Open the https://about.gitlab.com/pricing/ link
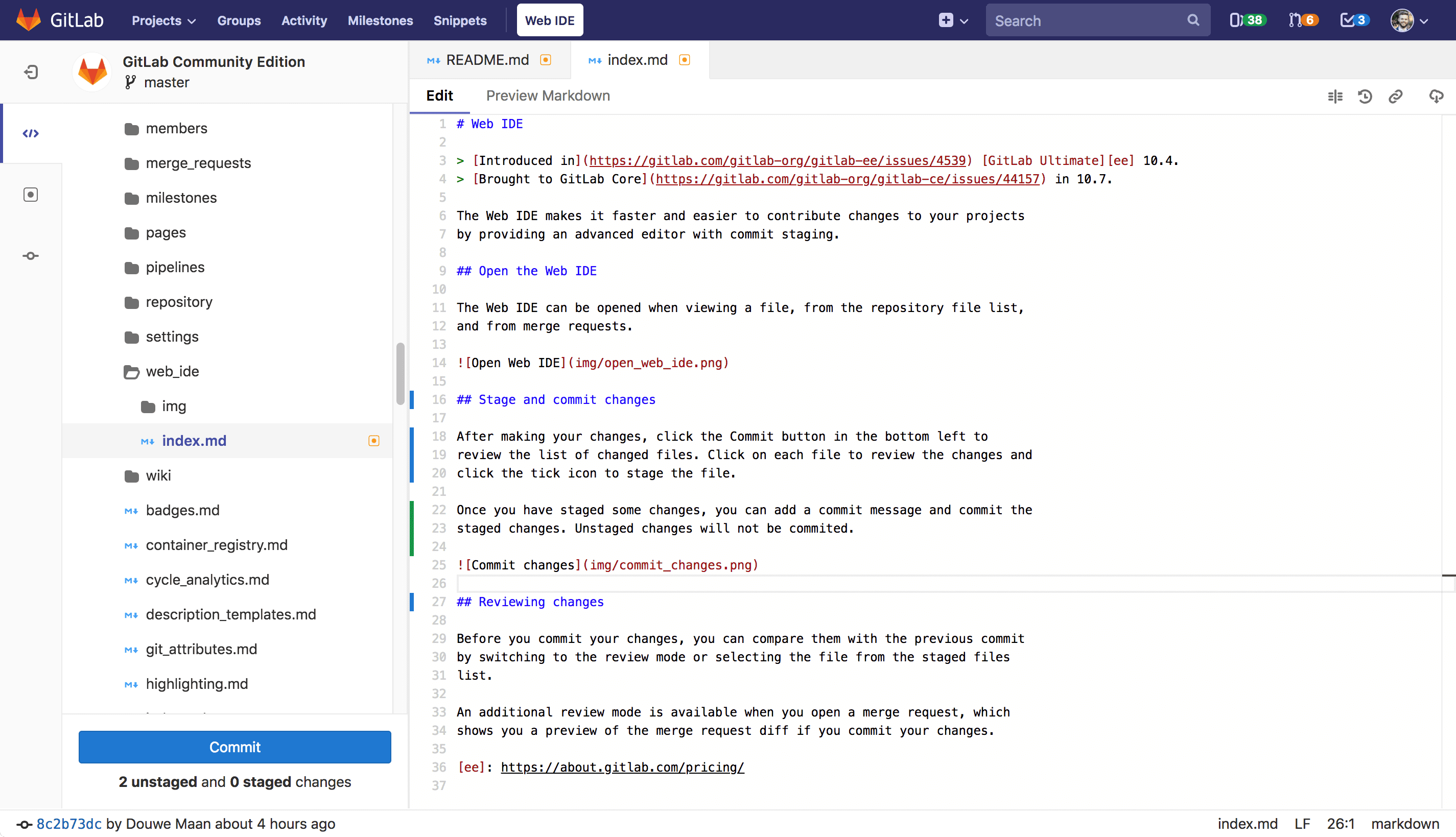 (622, 767)
